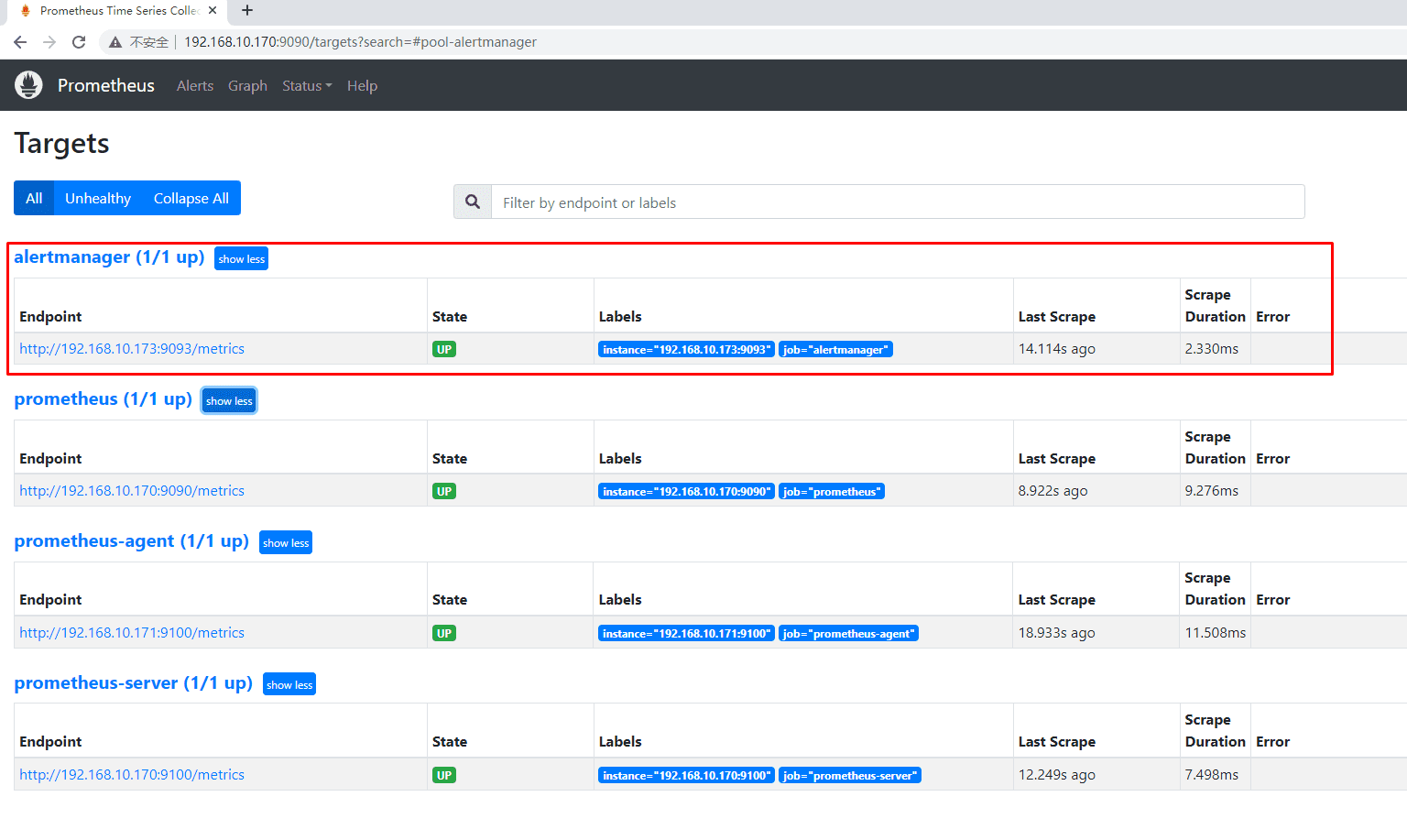The height and width of the screenshot is (840, 1407).
Task: Click the search magnifier icon
Action: tap(473, 202)
